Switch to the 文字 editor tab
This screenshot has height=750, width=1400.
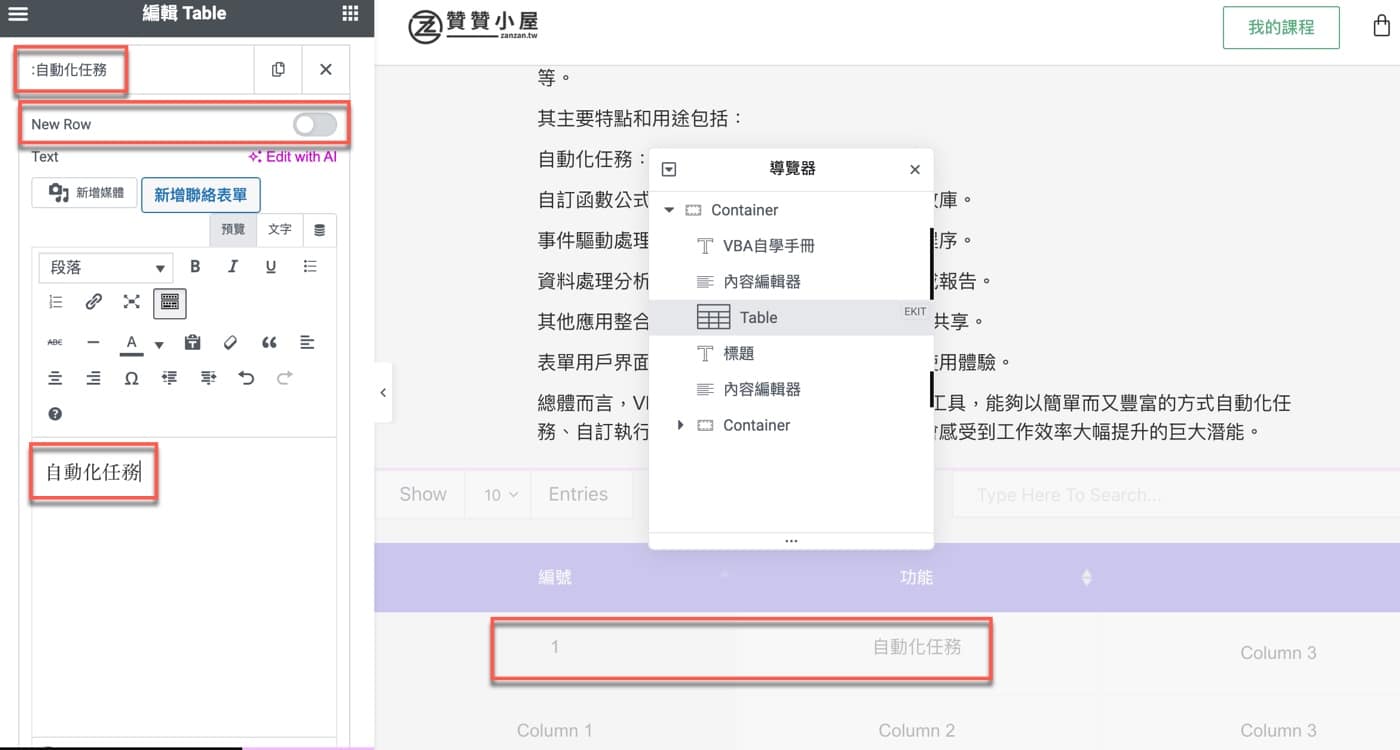click(280, 229)
